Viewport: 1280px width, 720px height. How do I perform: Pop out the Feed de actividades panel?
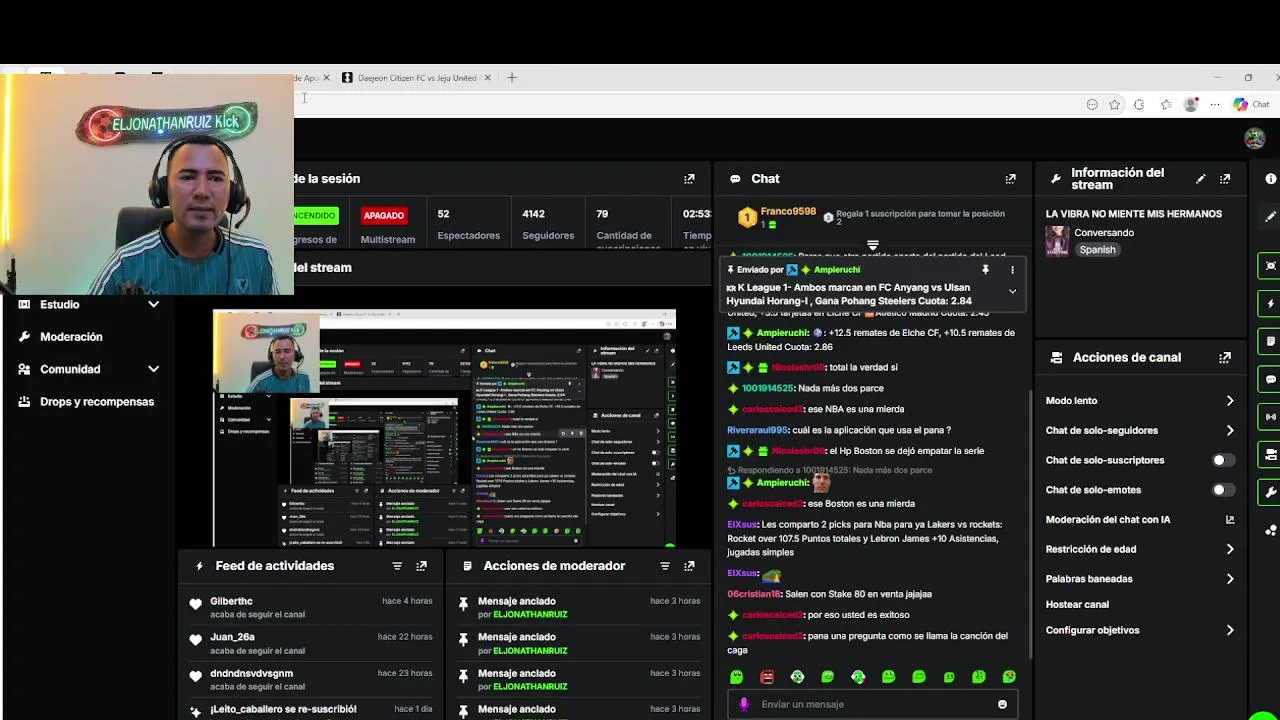tap(421, 566)
